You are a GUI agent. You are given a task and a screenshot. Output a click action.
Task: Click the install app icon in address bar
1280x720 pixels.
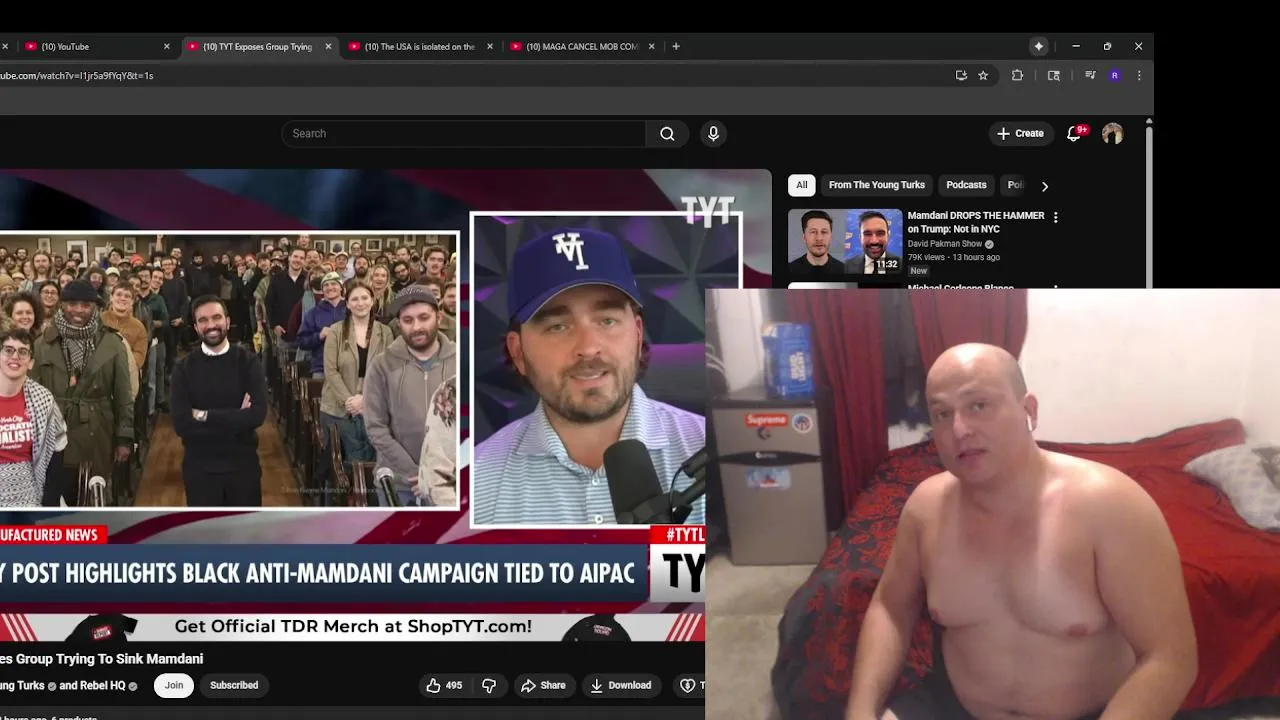coord(961,75)
